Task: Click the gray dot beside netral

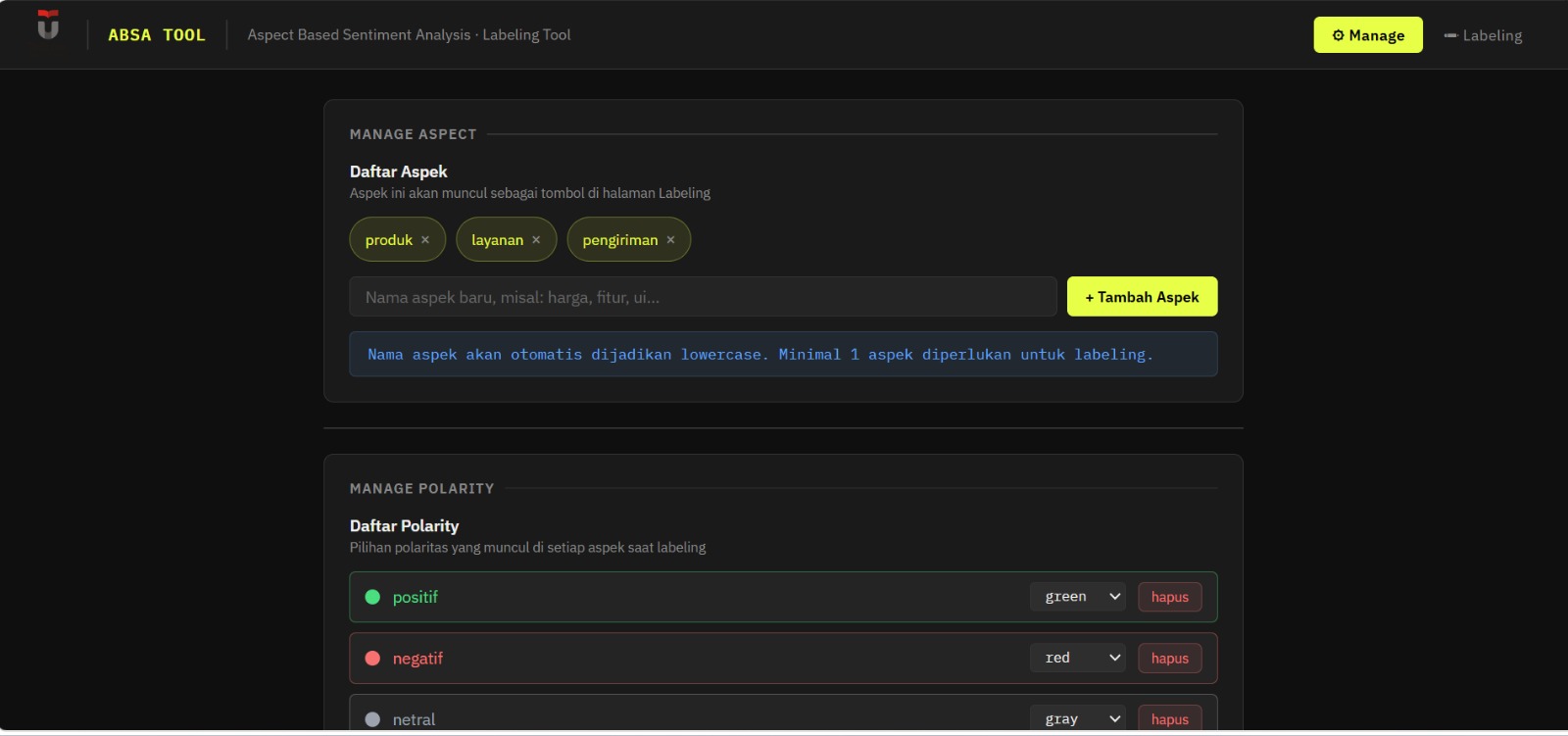Action: (372, 719)
